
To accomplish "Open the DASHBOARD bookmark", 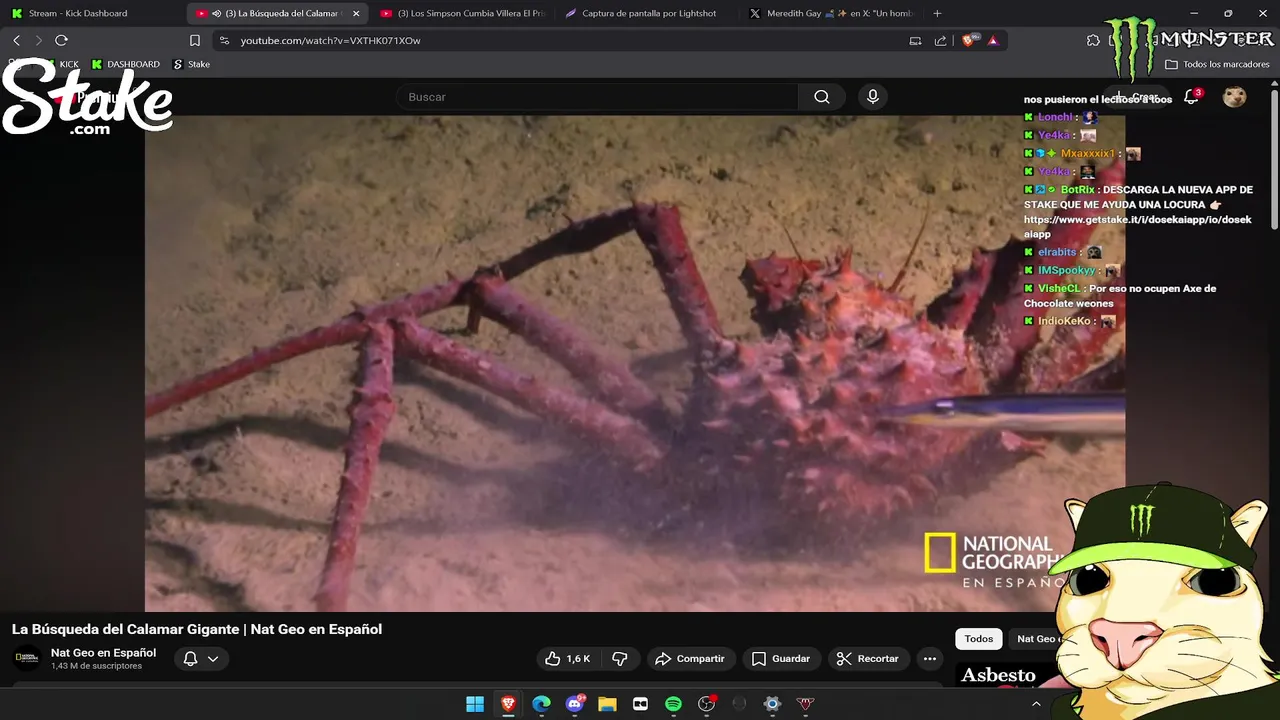I will 125,64.
